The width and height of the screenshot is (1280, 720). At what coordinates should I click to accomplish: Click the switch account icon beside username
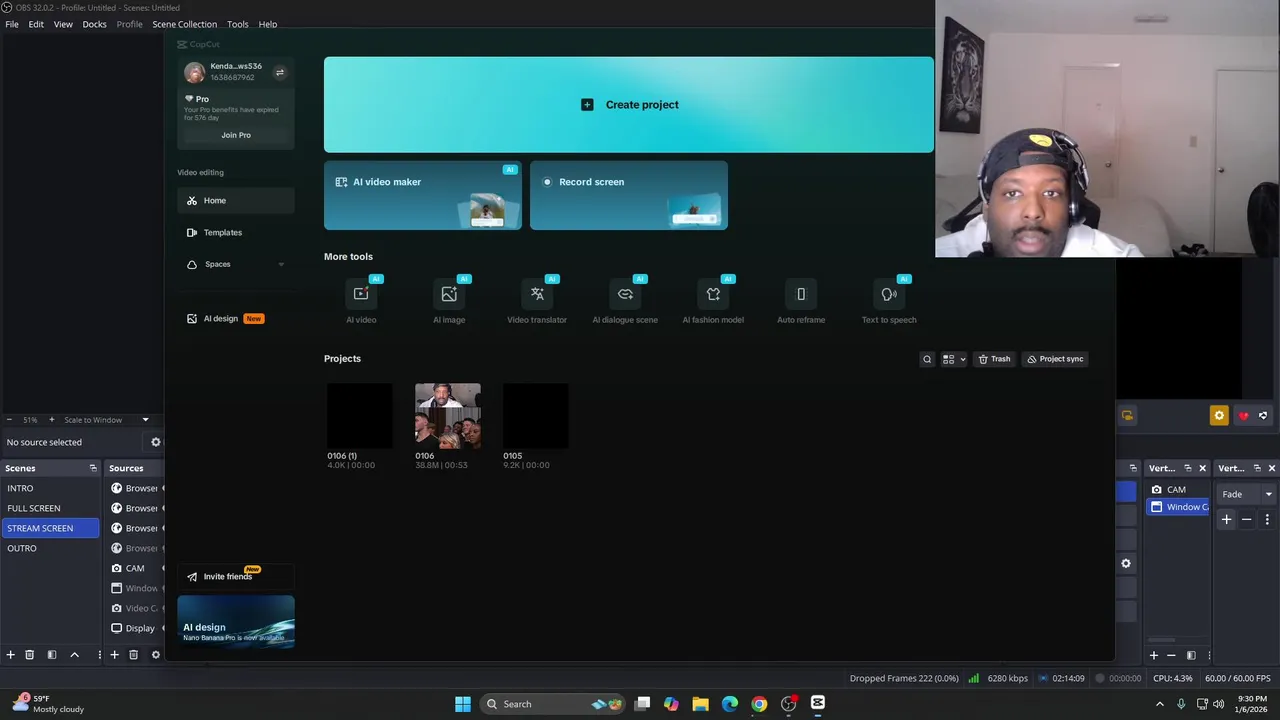[x=280, y=72]
